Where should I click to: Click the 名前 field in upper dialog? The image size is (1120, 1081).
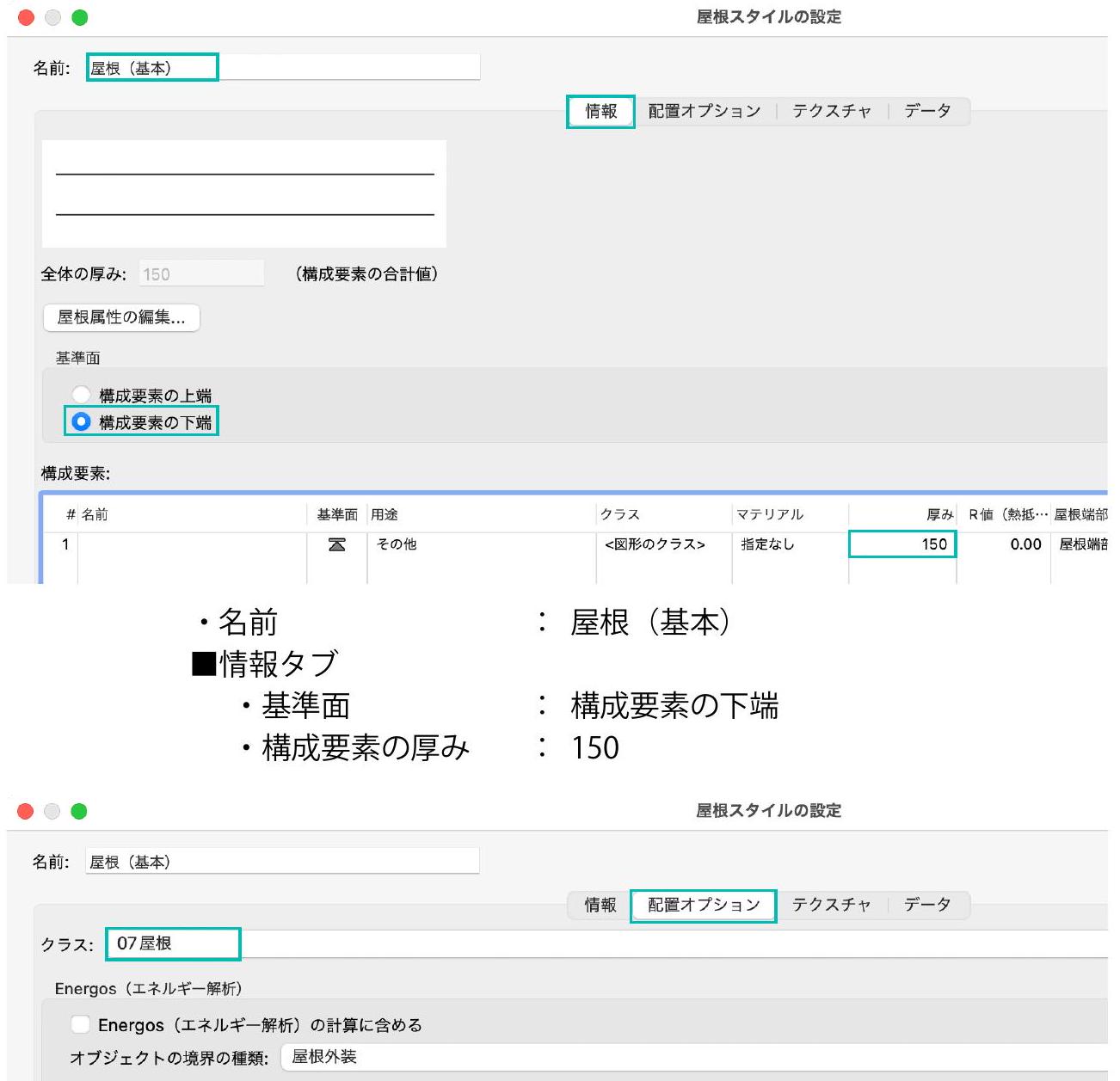tap(283, 67)
